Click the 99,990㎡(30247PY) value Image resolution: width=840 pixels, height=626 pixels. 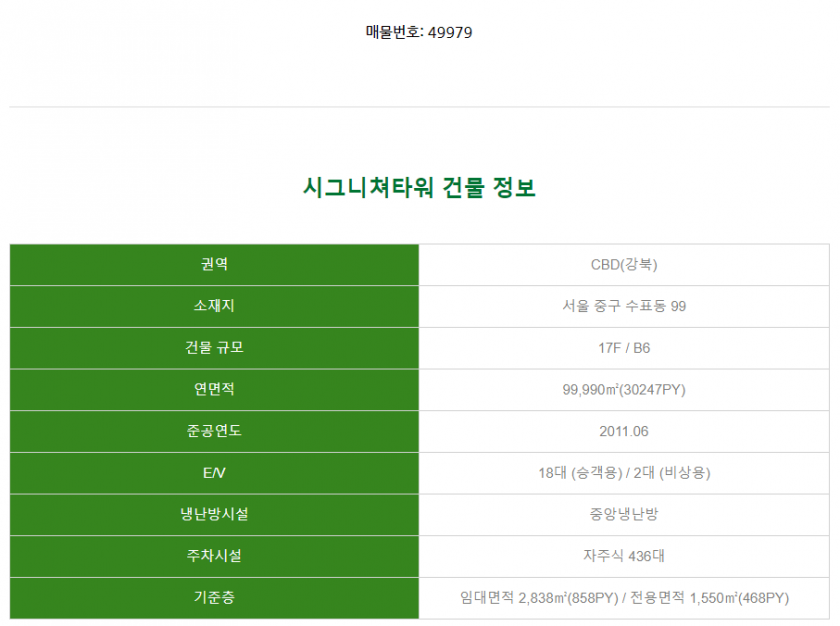click(624, 389)
